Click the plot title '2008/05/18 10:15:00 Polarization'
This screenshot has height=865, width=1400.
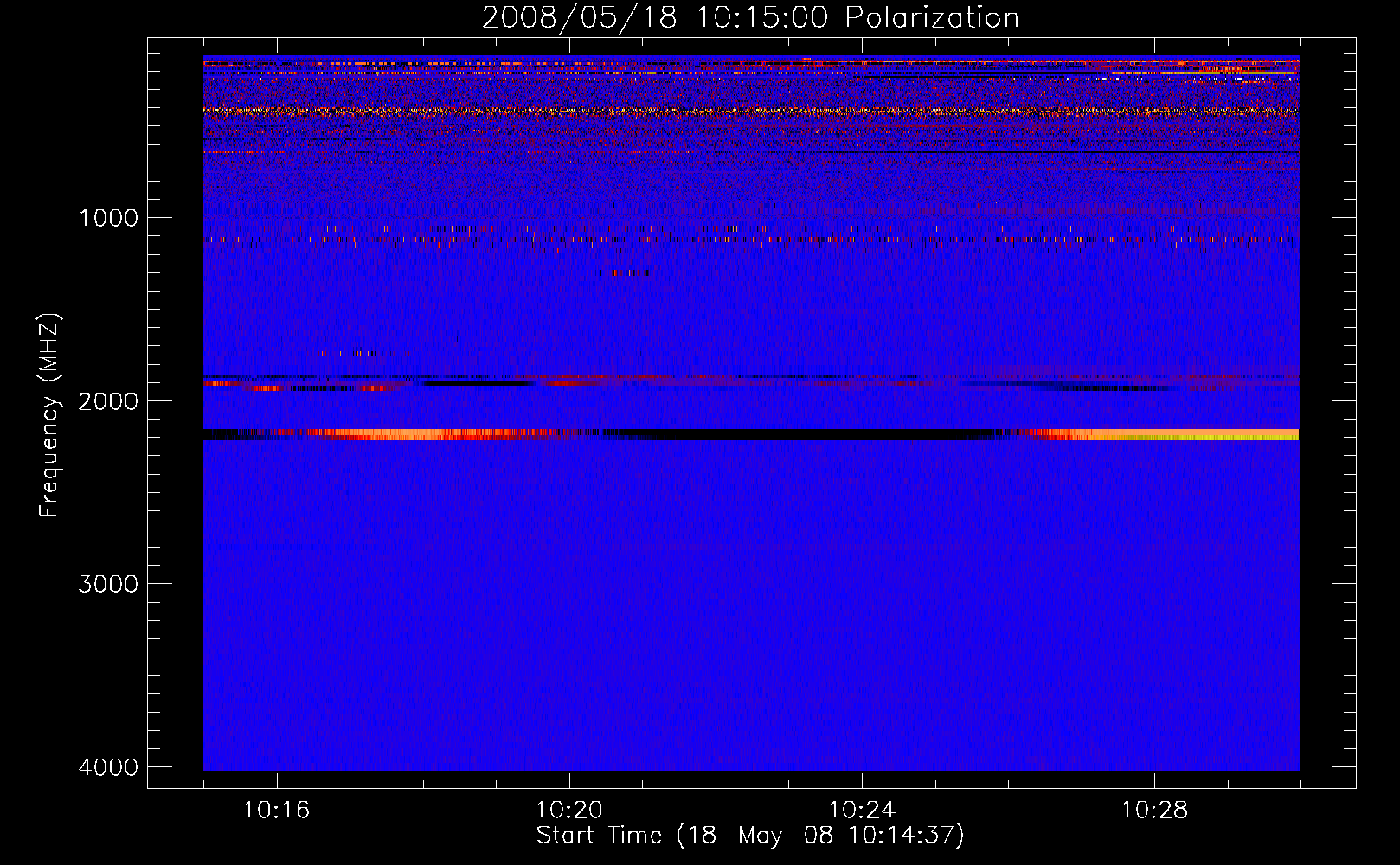pyautogui.click(x=750, y=18)
